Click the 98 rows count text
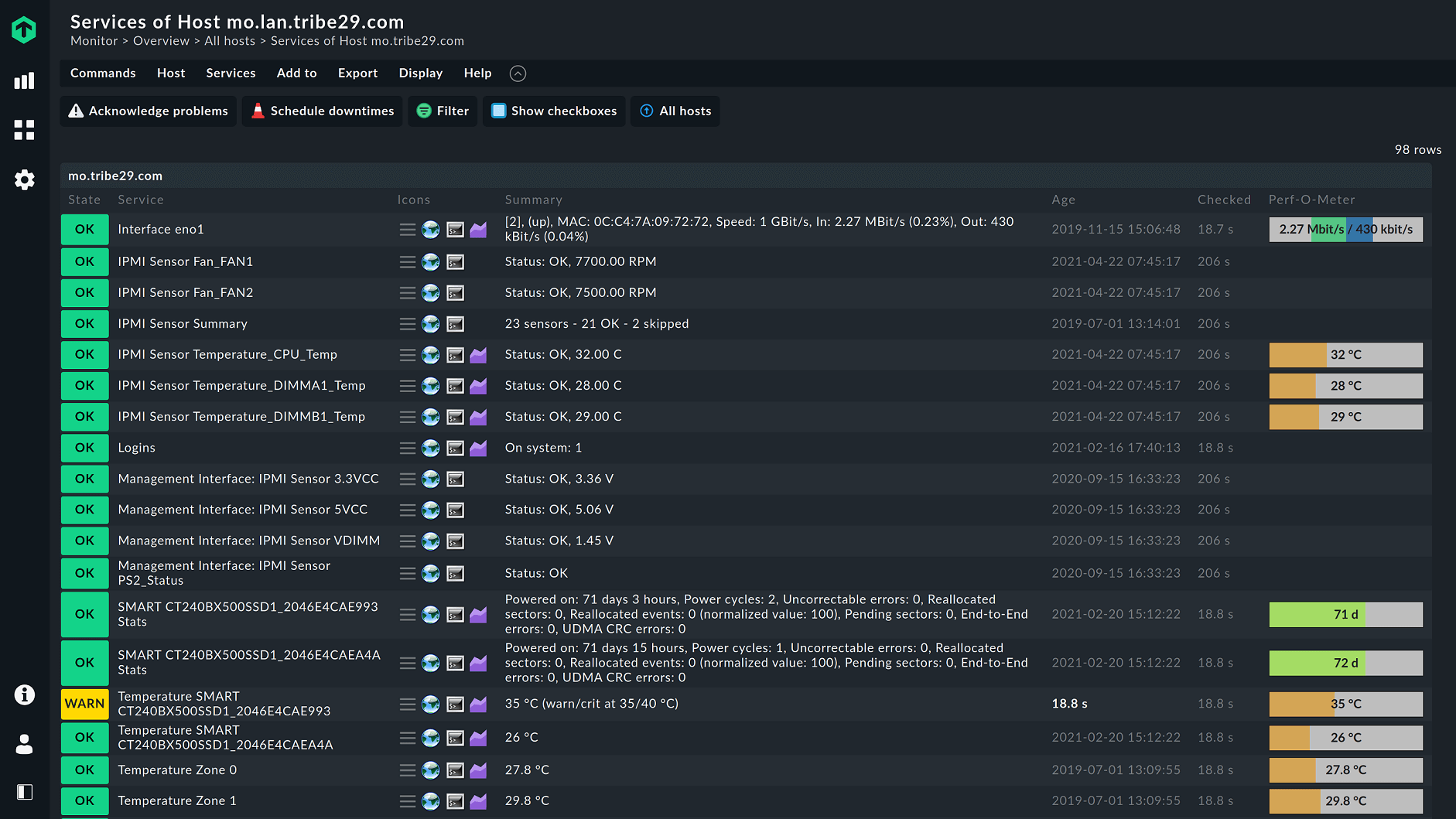The height and width of the screenshot is (819, 1456). coord(1418,149)
